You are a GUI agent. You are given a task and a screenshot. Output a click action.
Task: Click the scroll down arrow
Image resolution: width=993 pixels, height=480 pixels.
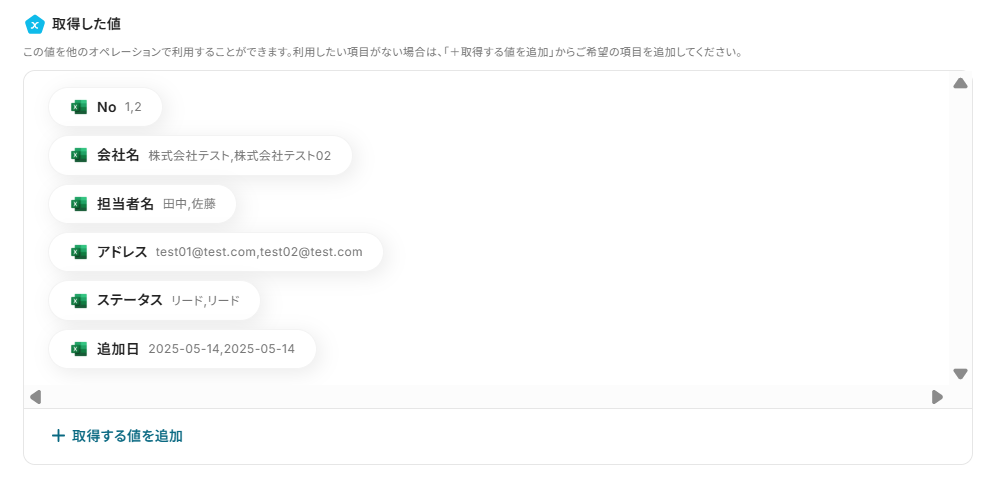[960, 374]
